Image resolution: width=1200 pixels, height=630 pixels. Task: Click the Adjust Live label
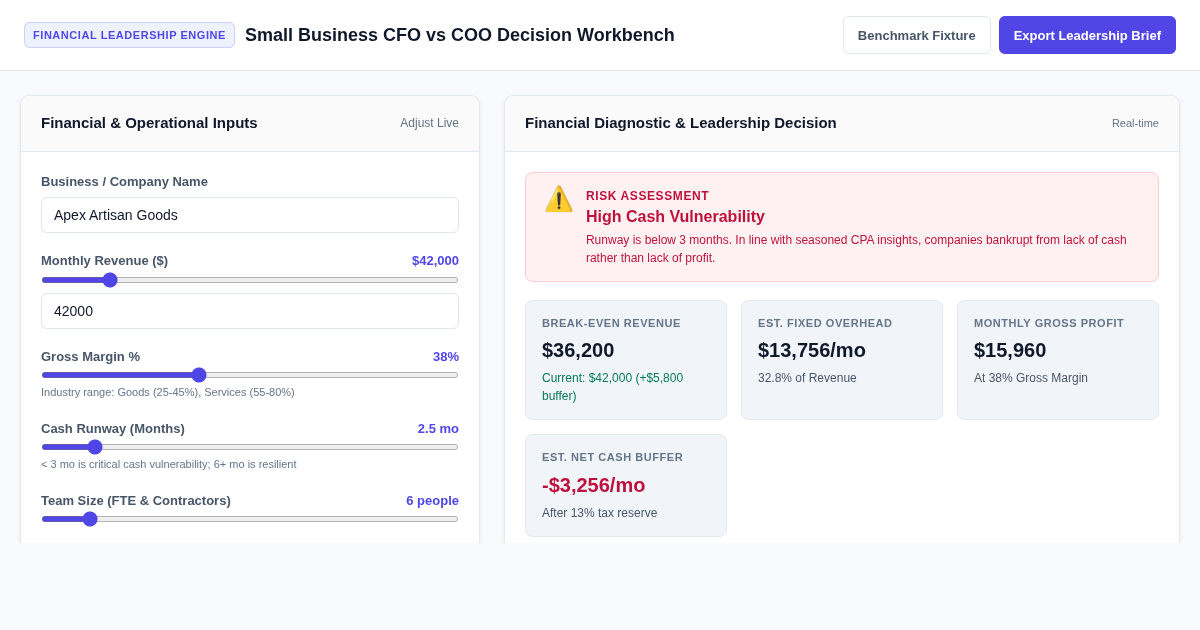click(x=429, y=123)
